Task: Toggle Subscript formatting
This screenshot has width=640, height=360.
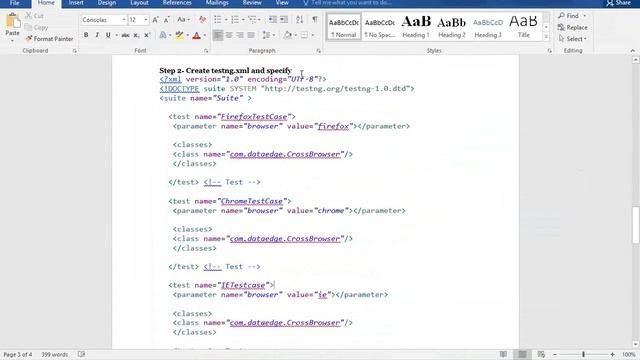Action: pyautogui.click(x=136, y=35)
